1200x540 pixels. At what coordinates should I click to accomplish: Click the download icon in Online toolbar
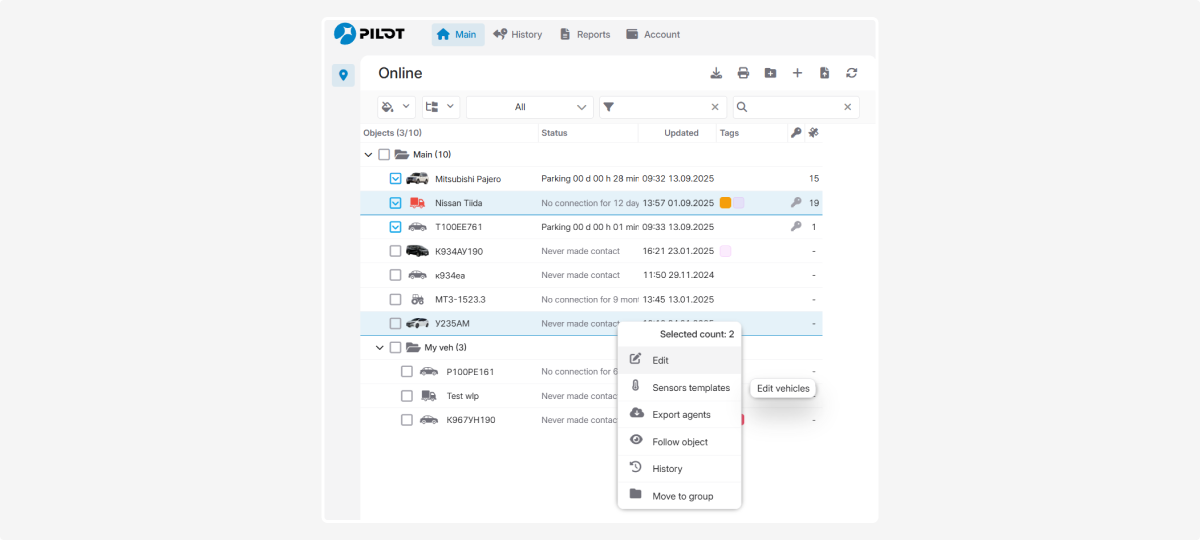(716, 73)
